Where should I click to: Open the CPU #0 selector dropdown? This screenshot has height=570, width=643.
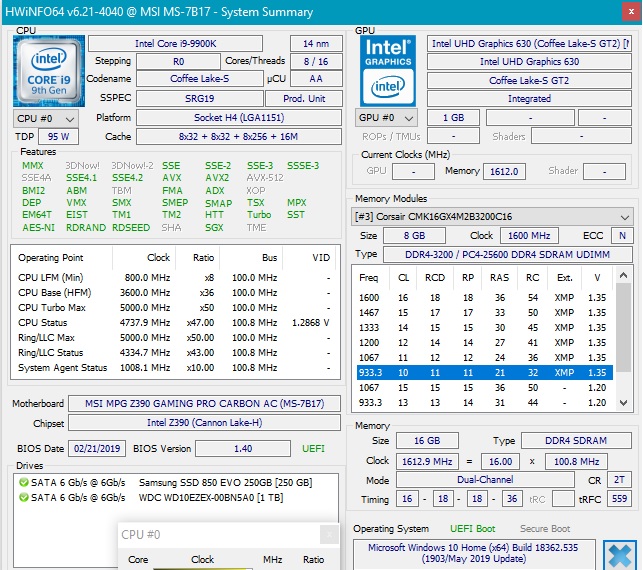click(x=46, y=119)
